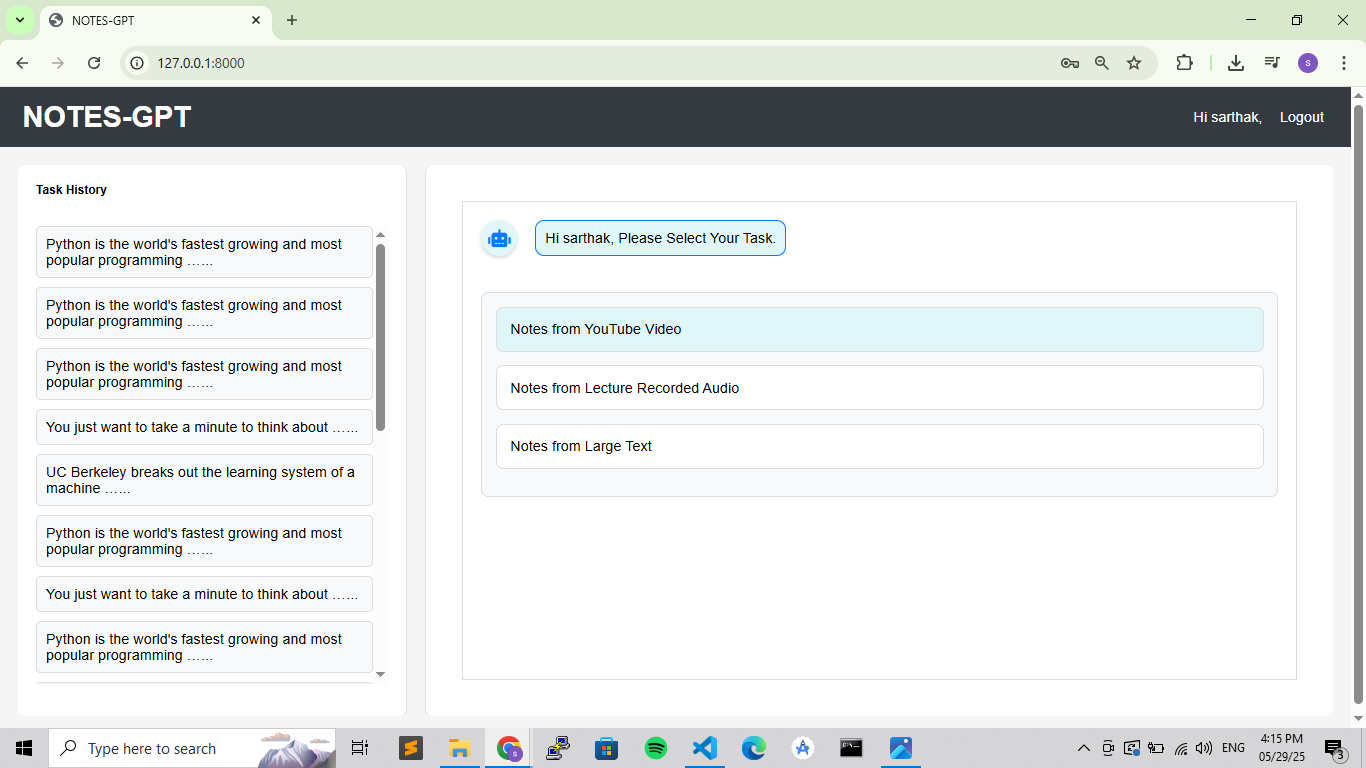Open Spotify from the taskbar
The height and width of the screenshot is (768, 1366).
coord(656,748)
